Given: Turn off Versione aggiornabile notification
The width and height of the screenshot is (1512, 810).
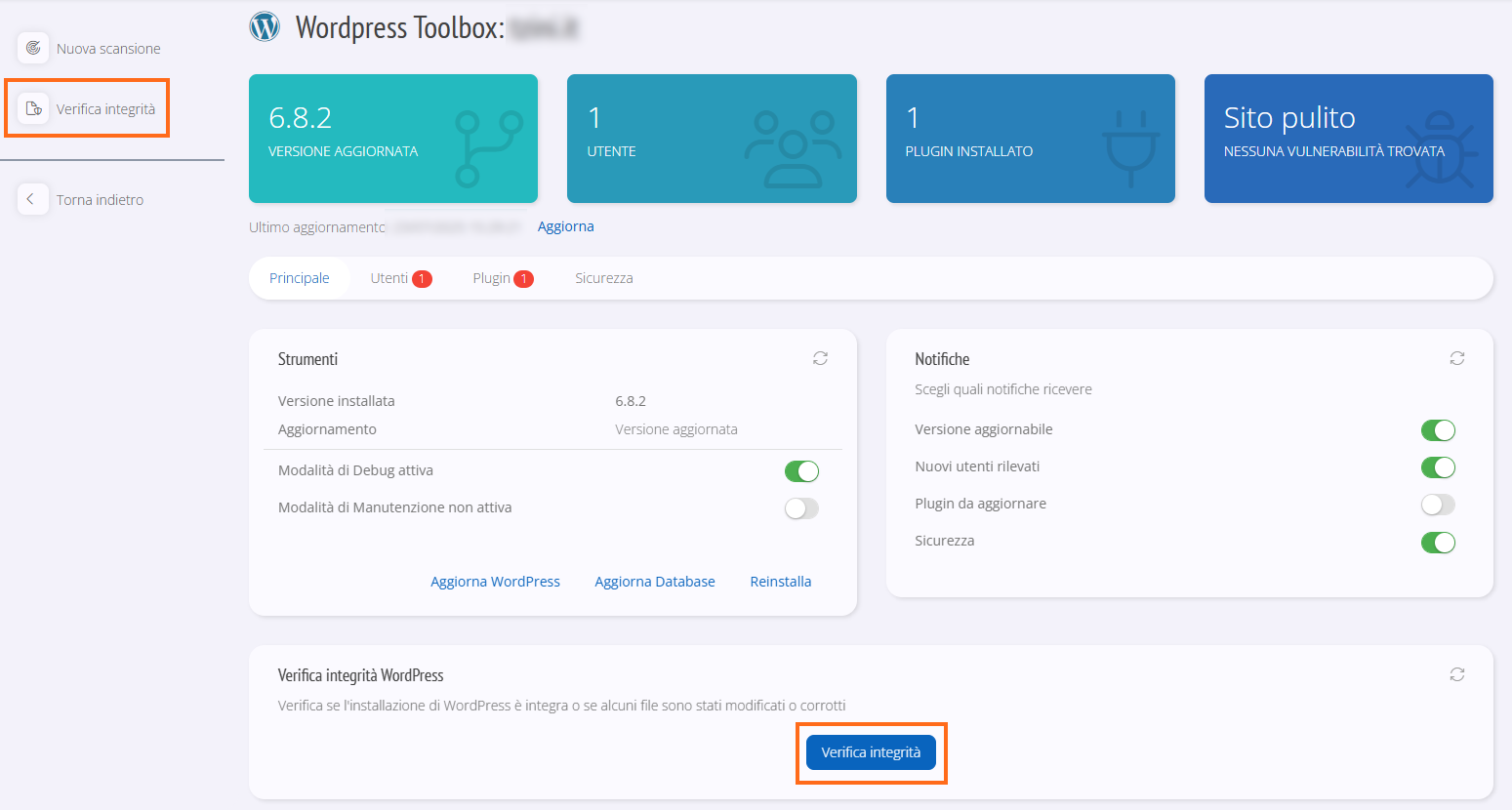Looking at the screenshot, I should [x=1438, y=430].
